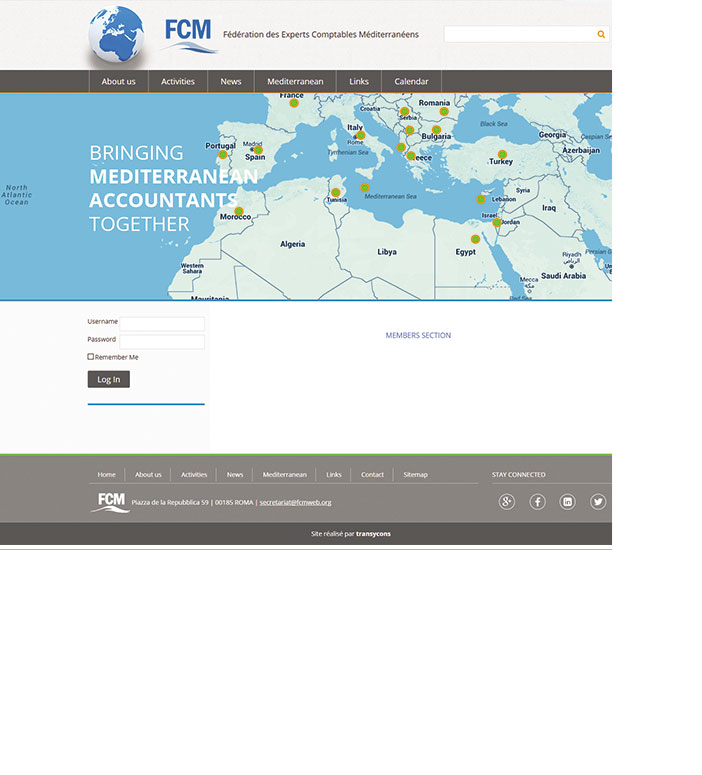Open the Twitter social icon
Viewport: 702px width, 775px height.
tap(598, 502)
